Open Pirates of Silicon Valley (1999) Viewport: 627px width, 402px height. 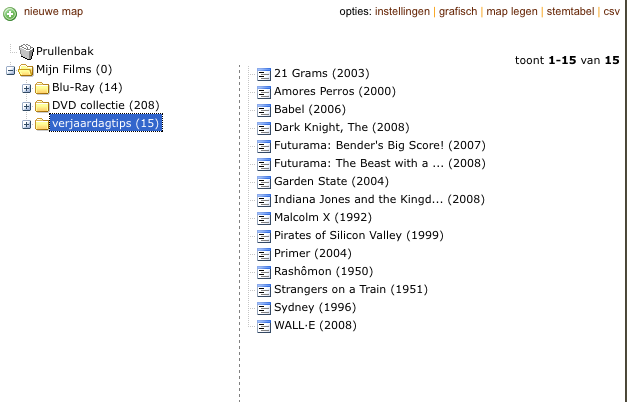coord(359,235)
